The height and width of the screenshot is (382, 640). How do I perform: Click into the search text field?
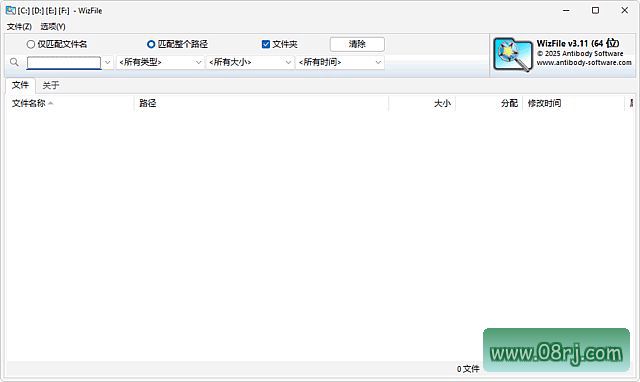point(64,62)
